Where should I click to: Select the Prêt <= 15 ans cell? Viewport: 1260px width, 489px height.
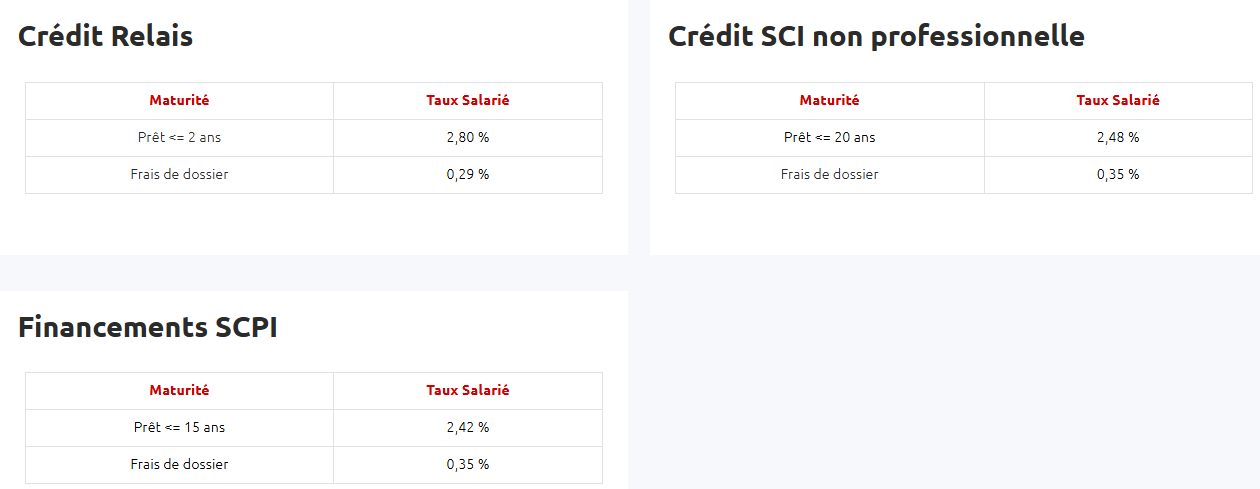tap(179, 427)
